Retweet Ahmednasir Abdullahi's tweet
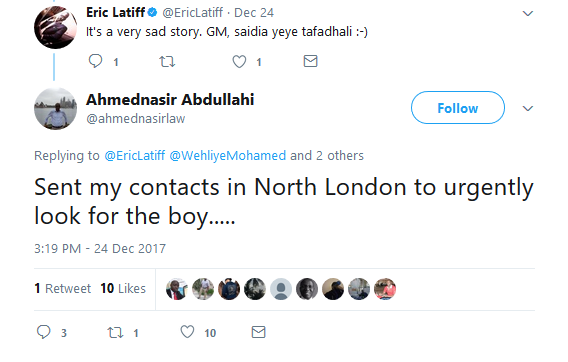The width and height of the screenshot is (568, 362). tap(116, 332)
